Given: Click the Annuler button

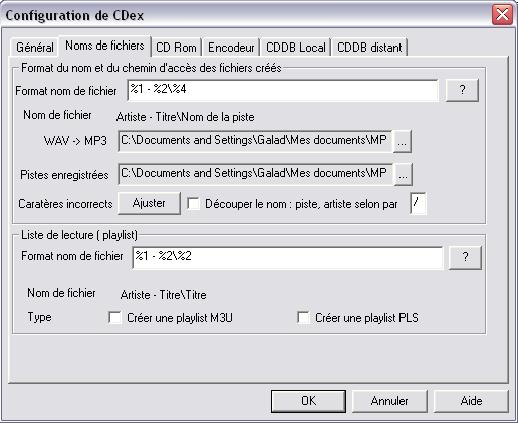Looking at the screenshot, I should pos(389,401).
